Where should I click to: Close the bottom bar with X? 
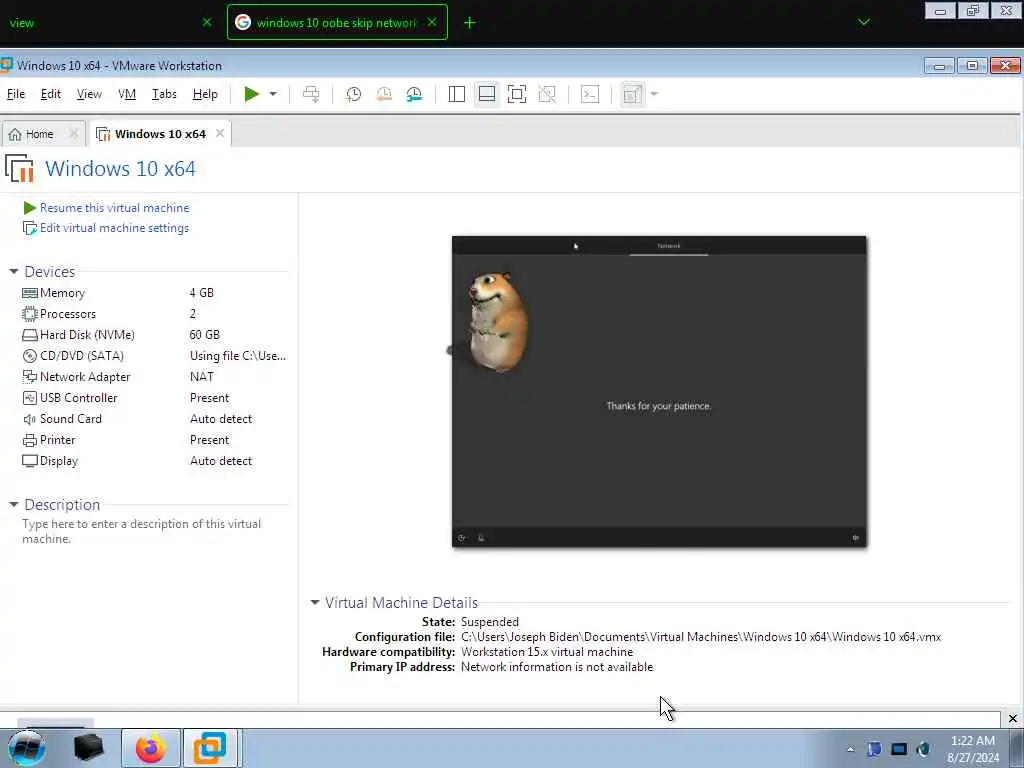tap(1012, 718)
